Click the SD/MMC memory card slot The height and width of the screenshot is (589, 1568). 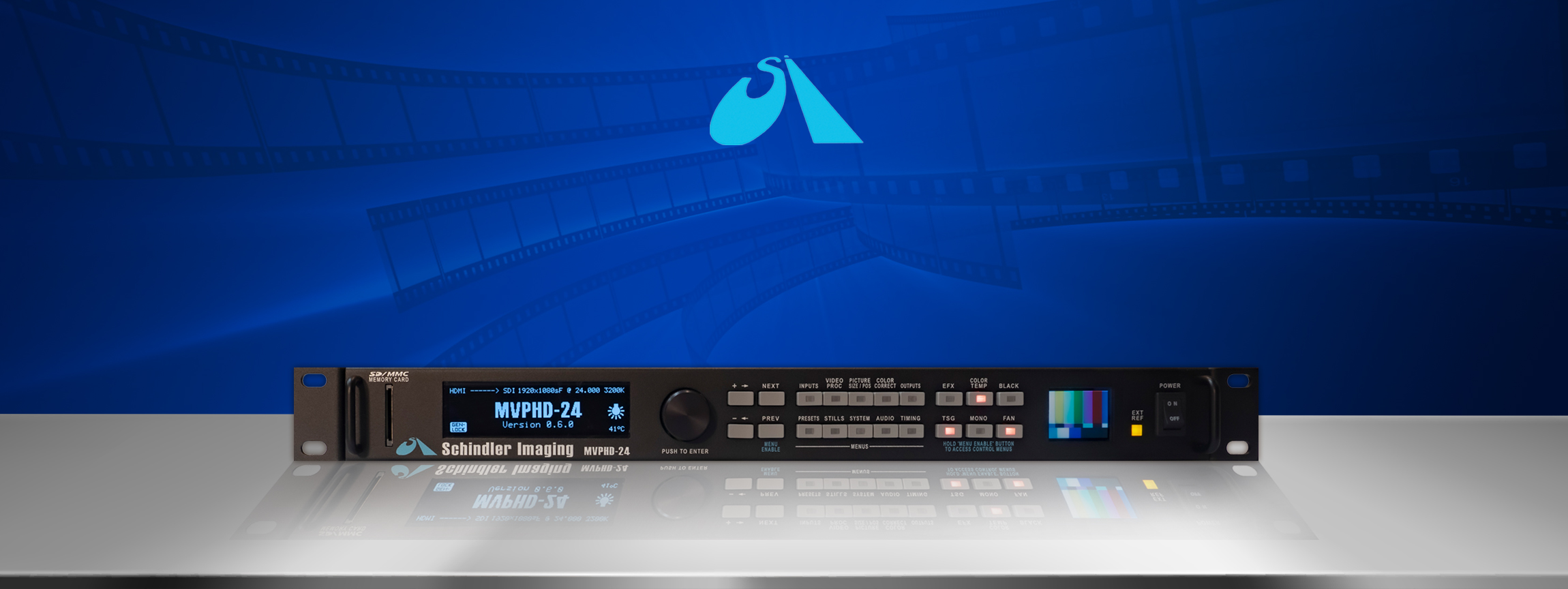(x=389, y=414)
